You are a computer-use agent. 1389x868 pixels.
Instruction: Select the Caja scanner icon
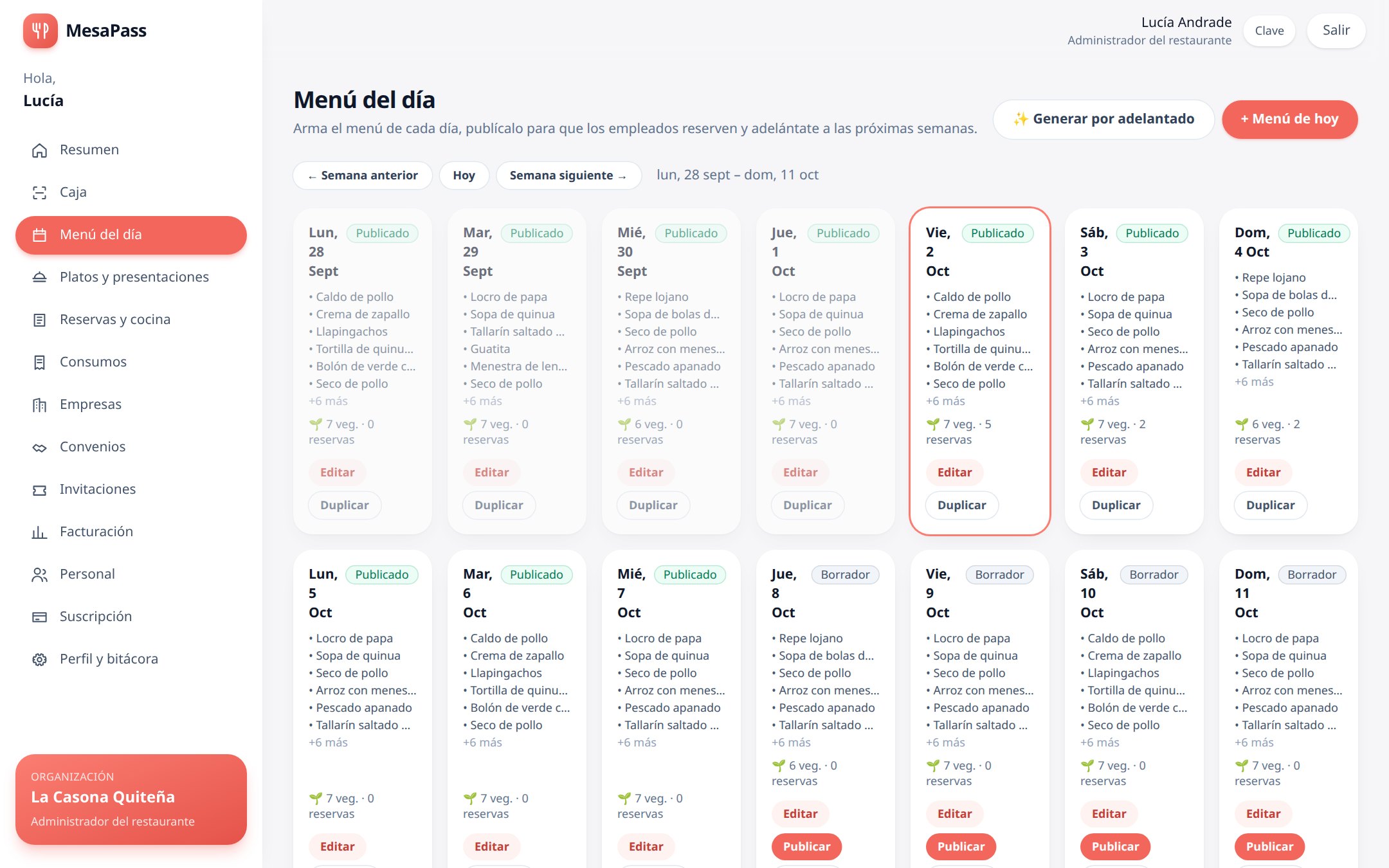click(x=40, y=192)
